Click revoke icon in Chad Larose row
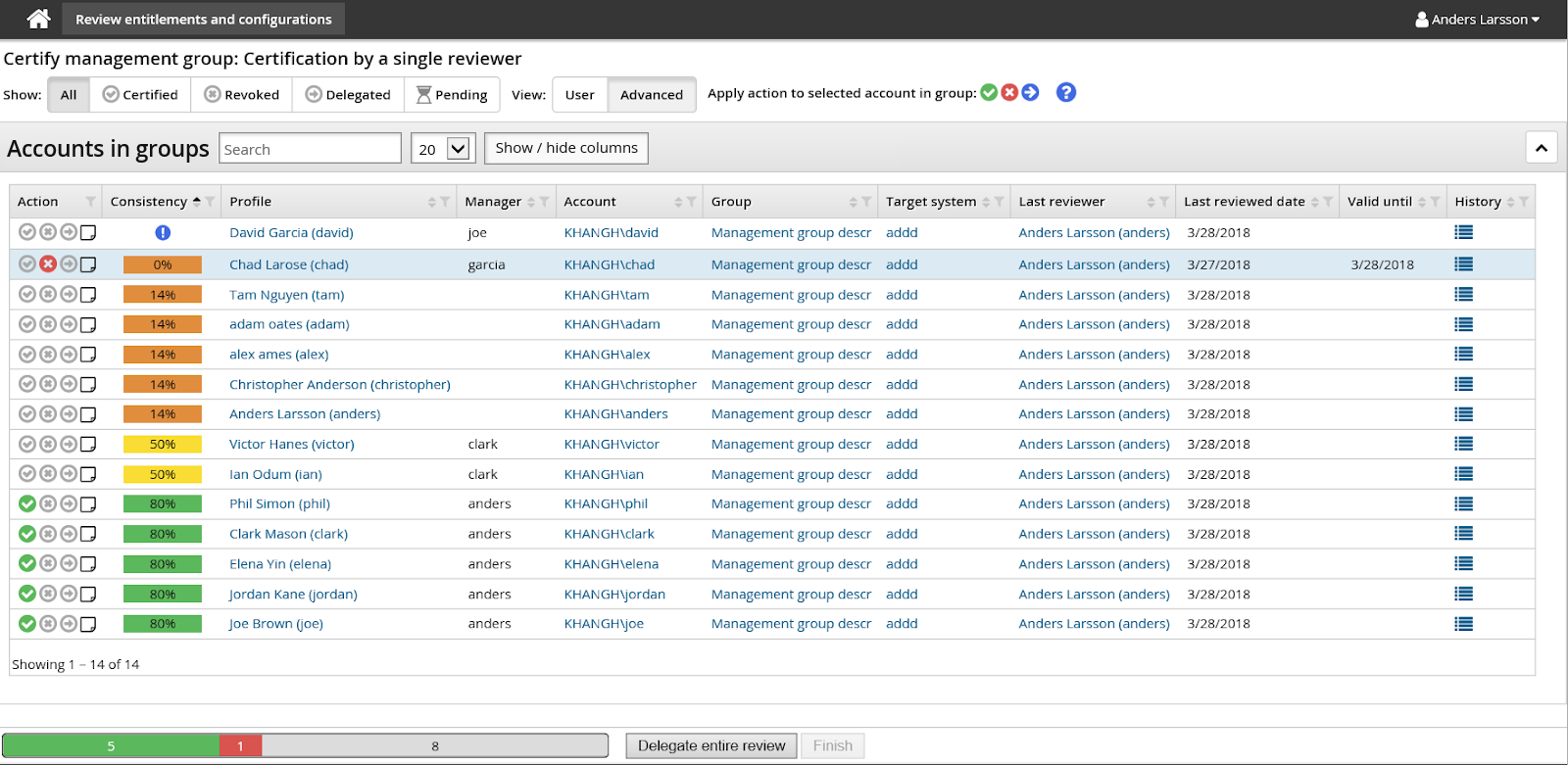 (x=48, y=263)
